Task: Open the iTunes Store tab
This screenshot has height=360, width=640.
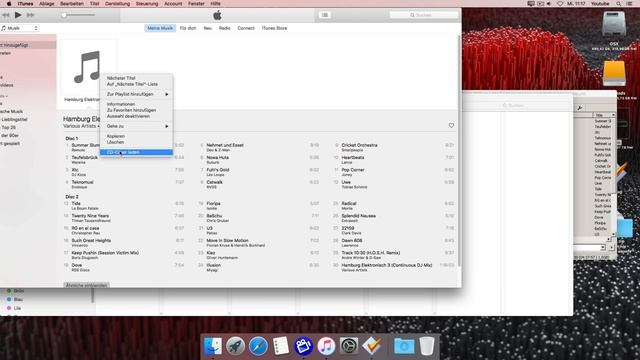Action: [x=274, y=28]
